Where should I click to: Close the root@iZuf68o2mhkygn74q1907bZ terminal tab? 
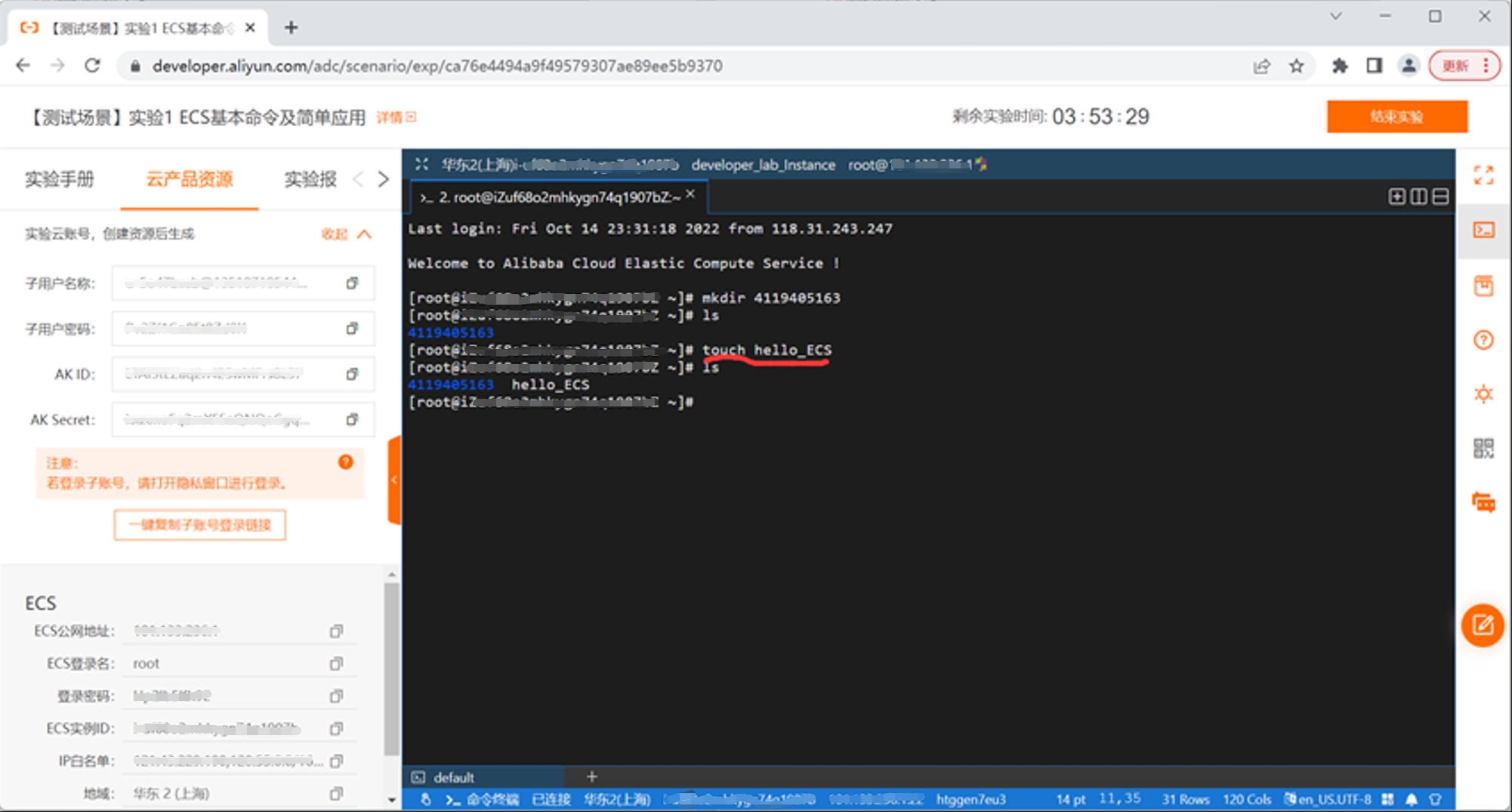690,195
